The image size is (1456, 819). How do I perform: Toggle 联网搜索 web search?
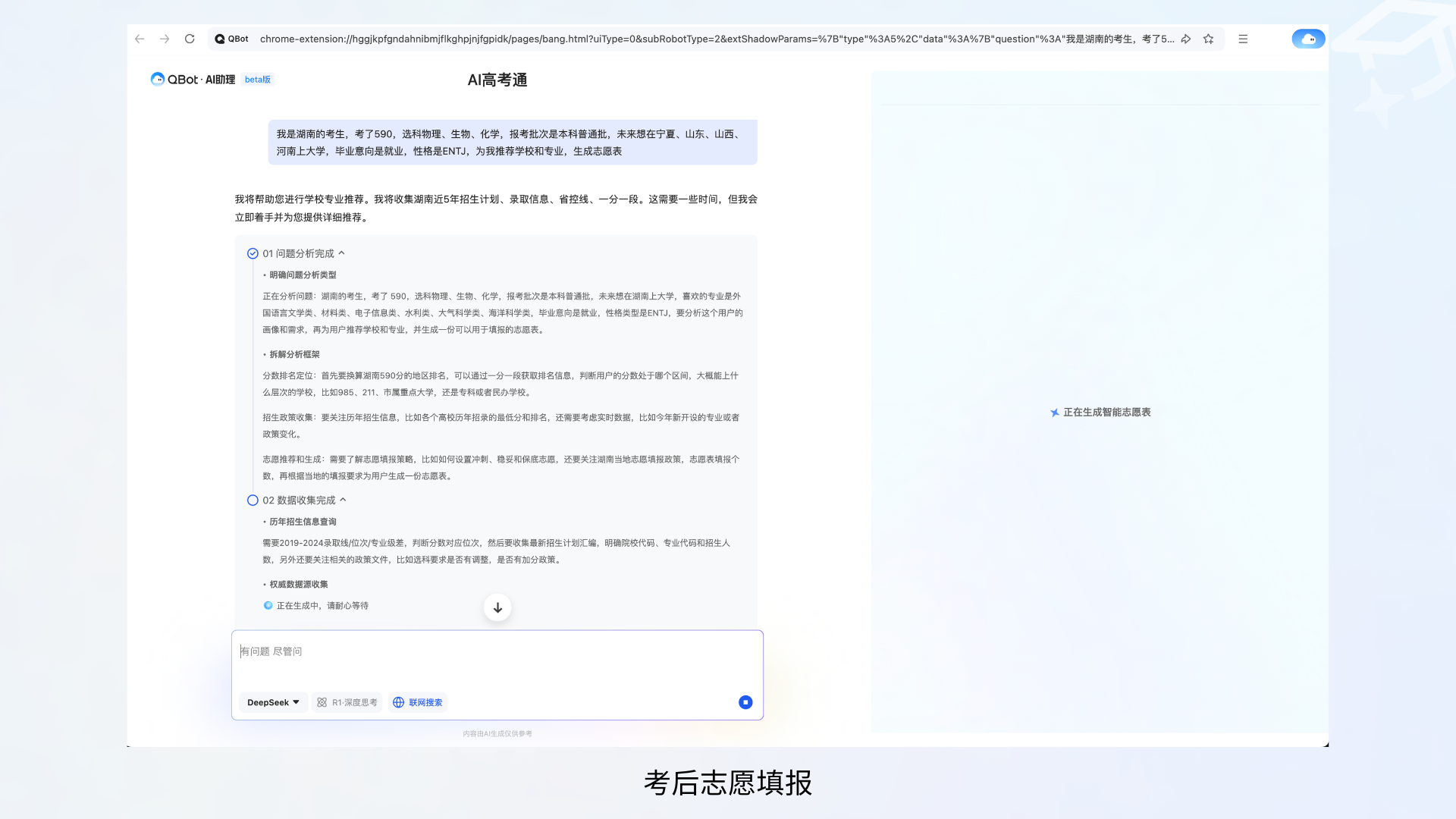click(x=418, y=702)
